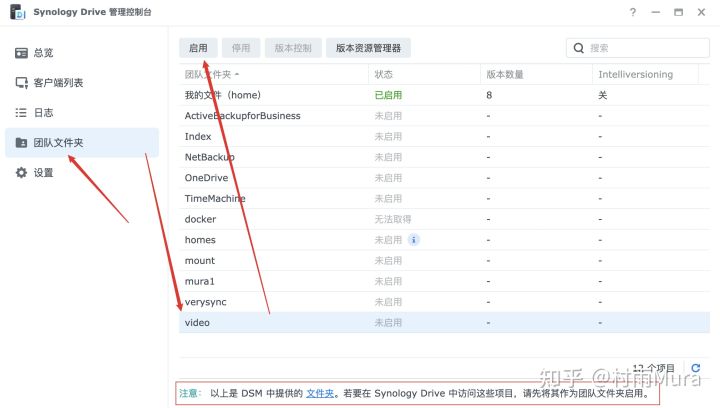Focus the 搜索 search field
The height and width of the screenshot is (408, 720).
(638, 48)
